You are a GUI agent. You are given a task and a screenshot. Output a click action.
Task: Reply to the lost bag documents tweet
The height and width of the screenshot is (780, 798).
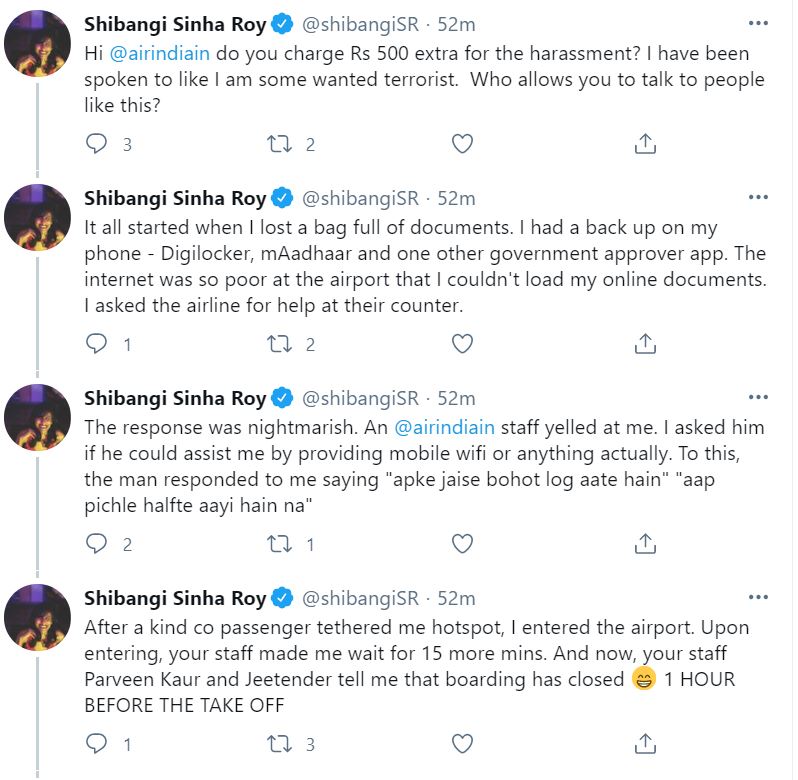[x=97, y=344]
